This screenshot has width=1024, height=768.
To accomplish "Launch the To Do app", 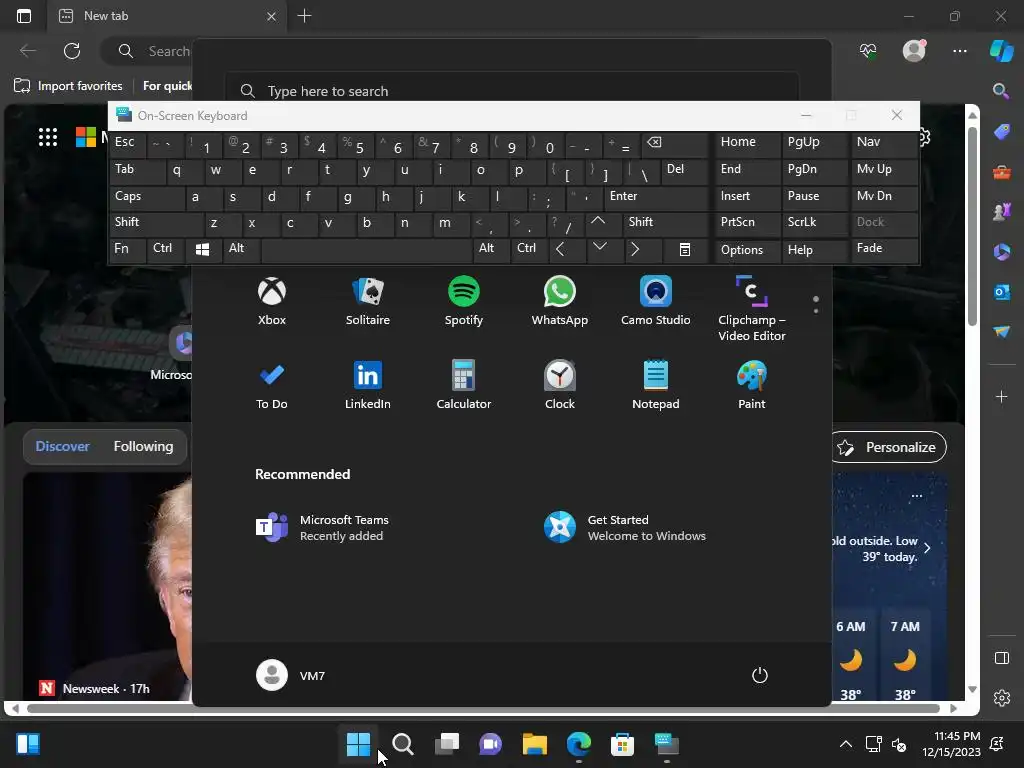I will pyautogui.click(x=272, y=385).
